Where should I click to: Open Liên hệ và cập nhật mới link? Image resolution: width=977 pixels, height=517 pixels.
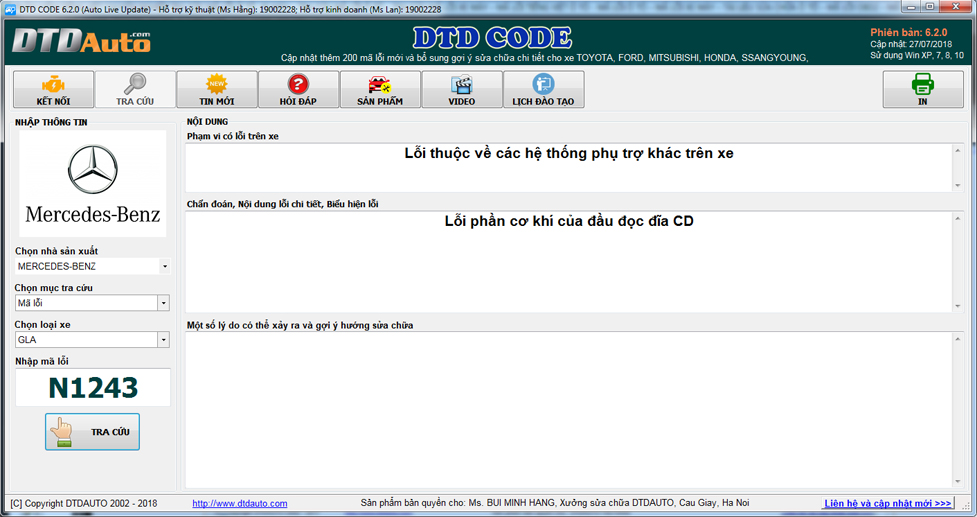(x=888, y=503)
